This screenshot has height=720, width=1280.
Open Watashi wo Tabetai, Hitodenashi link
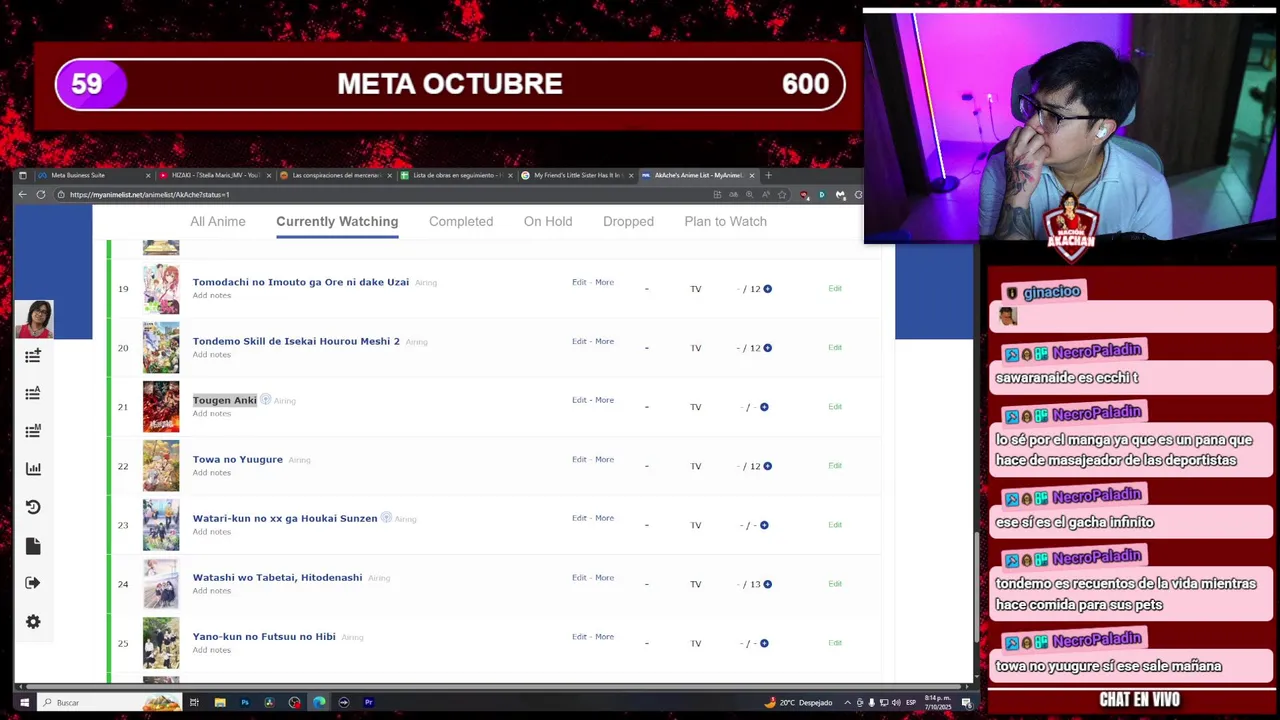(x=277, y=577)
